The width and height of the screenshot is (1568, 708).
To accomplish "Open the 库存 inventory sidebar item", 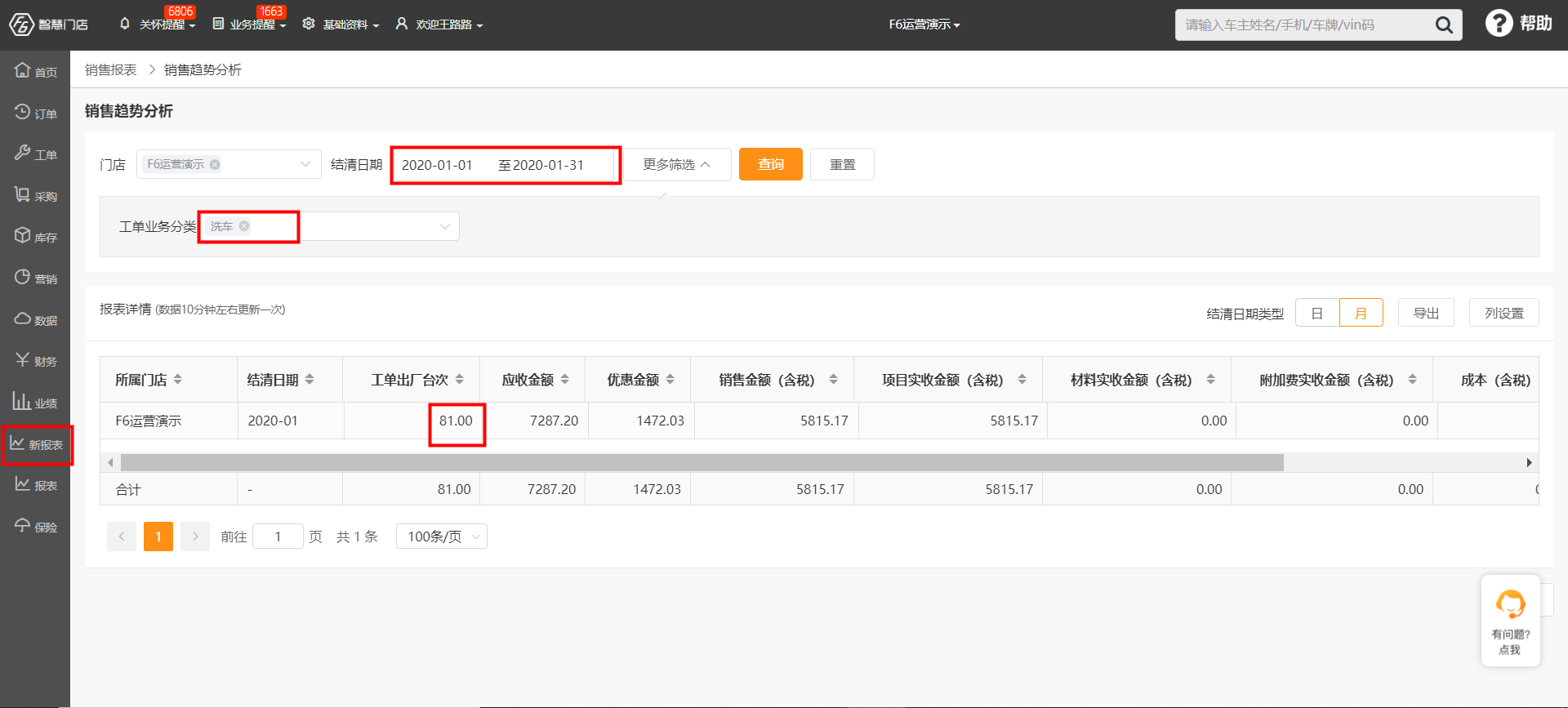I will tap(35, 237).
